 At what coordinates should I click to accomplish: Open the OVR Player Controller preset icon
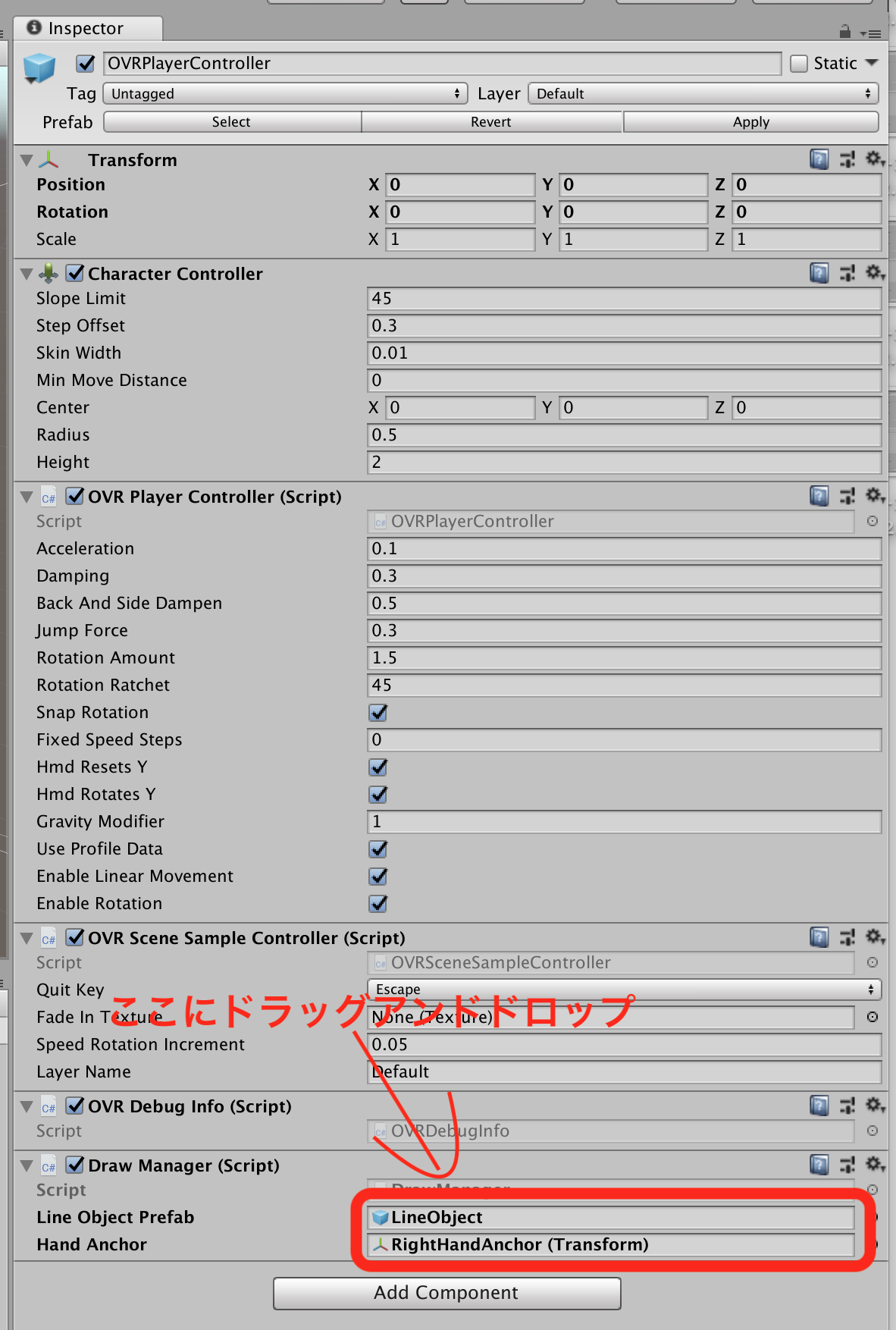(x=847, y=496)
